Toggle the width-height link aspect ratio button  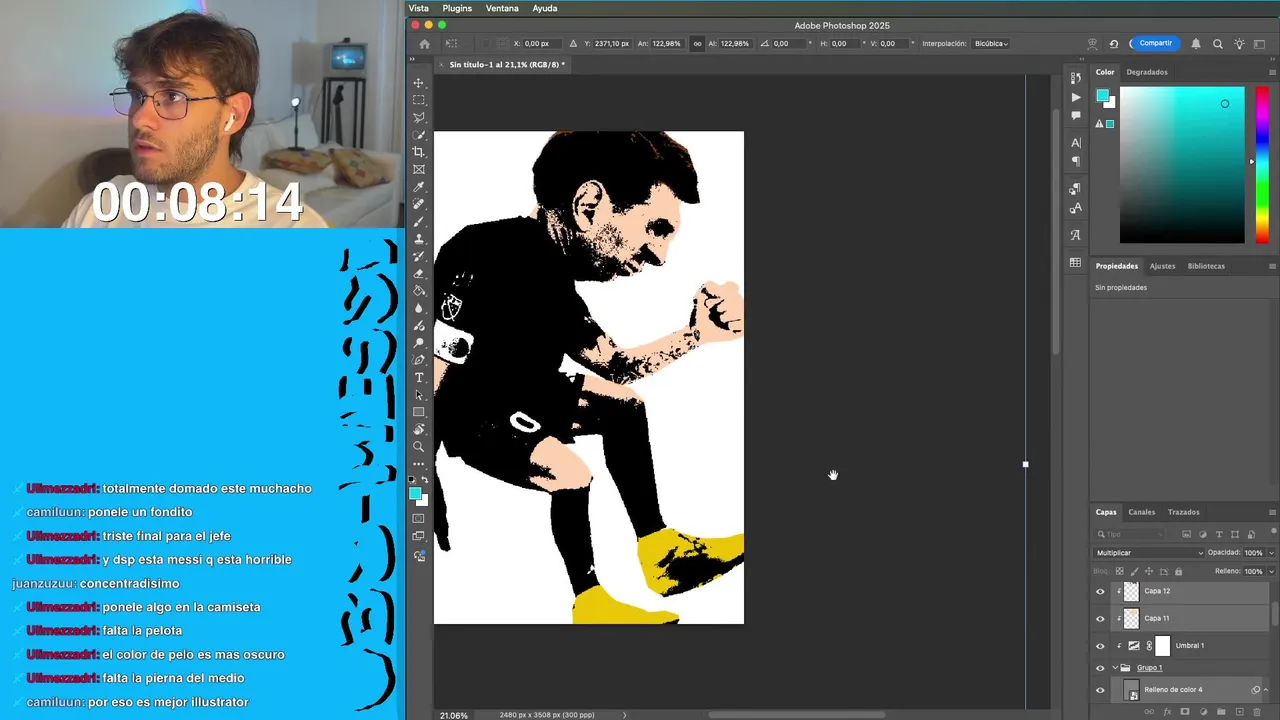[x=698, y=44]
